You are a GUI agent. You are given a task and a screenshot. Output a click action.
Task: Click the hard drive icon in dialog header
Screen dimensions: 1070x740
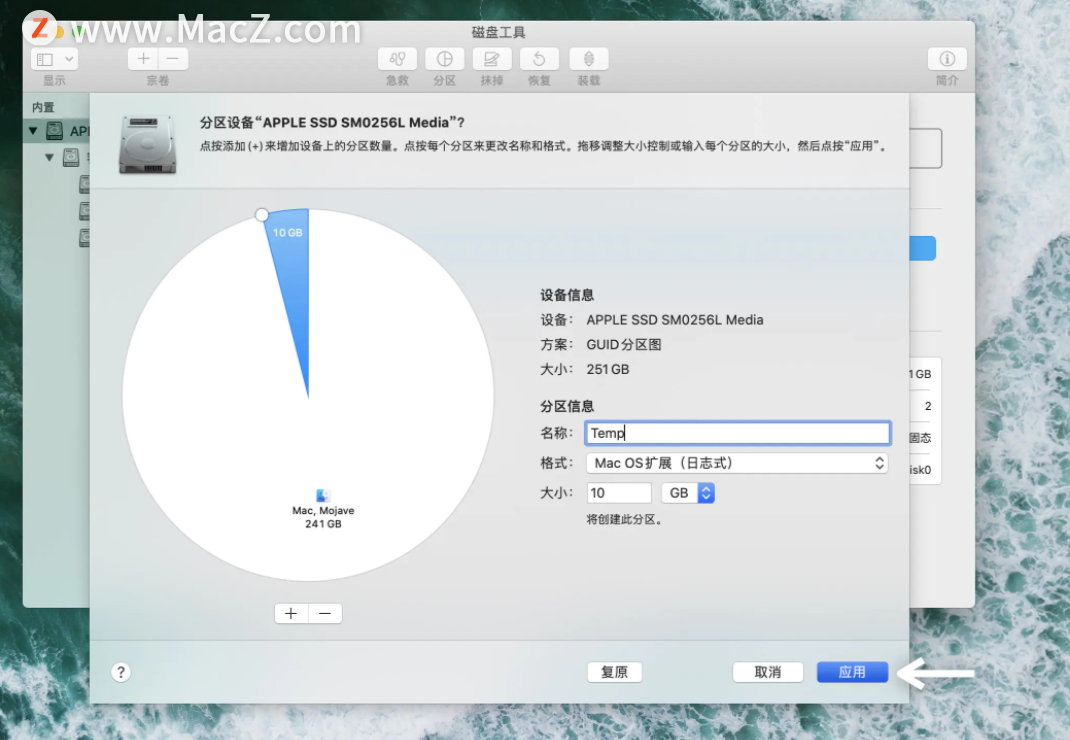tap(147, 144)
